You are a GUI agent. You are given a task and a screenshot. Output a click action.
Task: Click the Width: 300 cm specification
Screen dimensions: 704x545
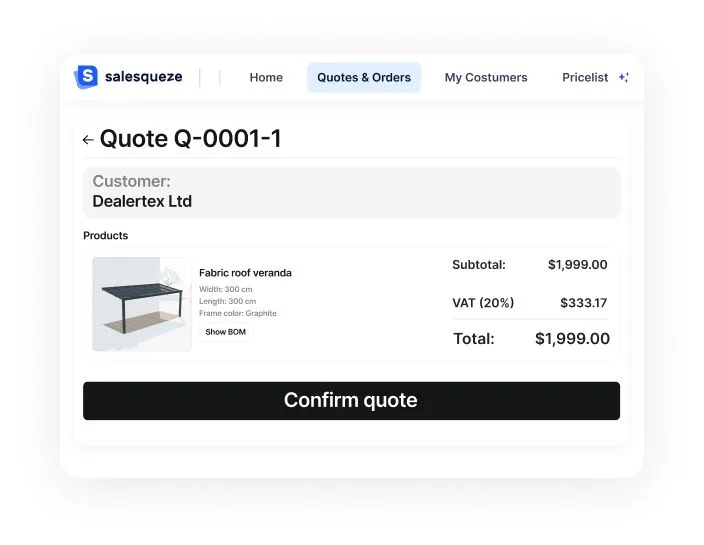click(225, 289)
